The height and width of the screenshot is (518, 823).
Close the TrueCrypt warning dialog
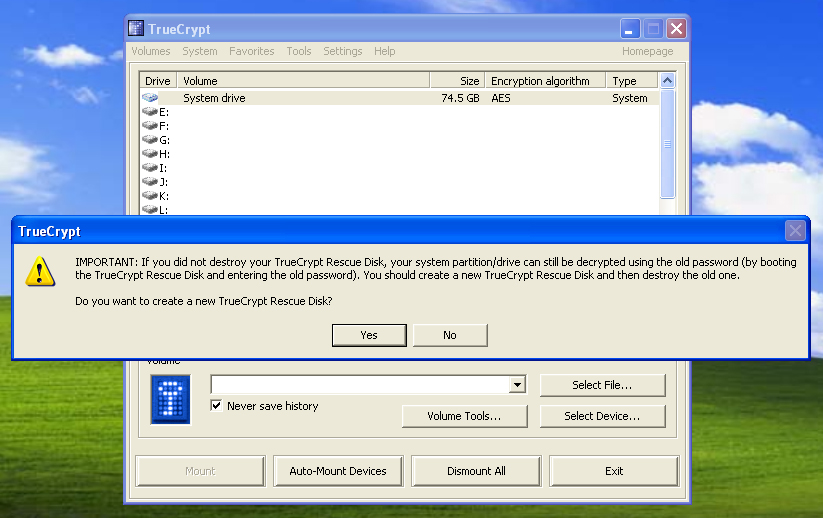pyautogui.click(x=795, y=230)
